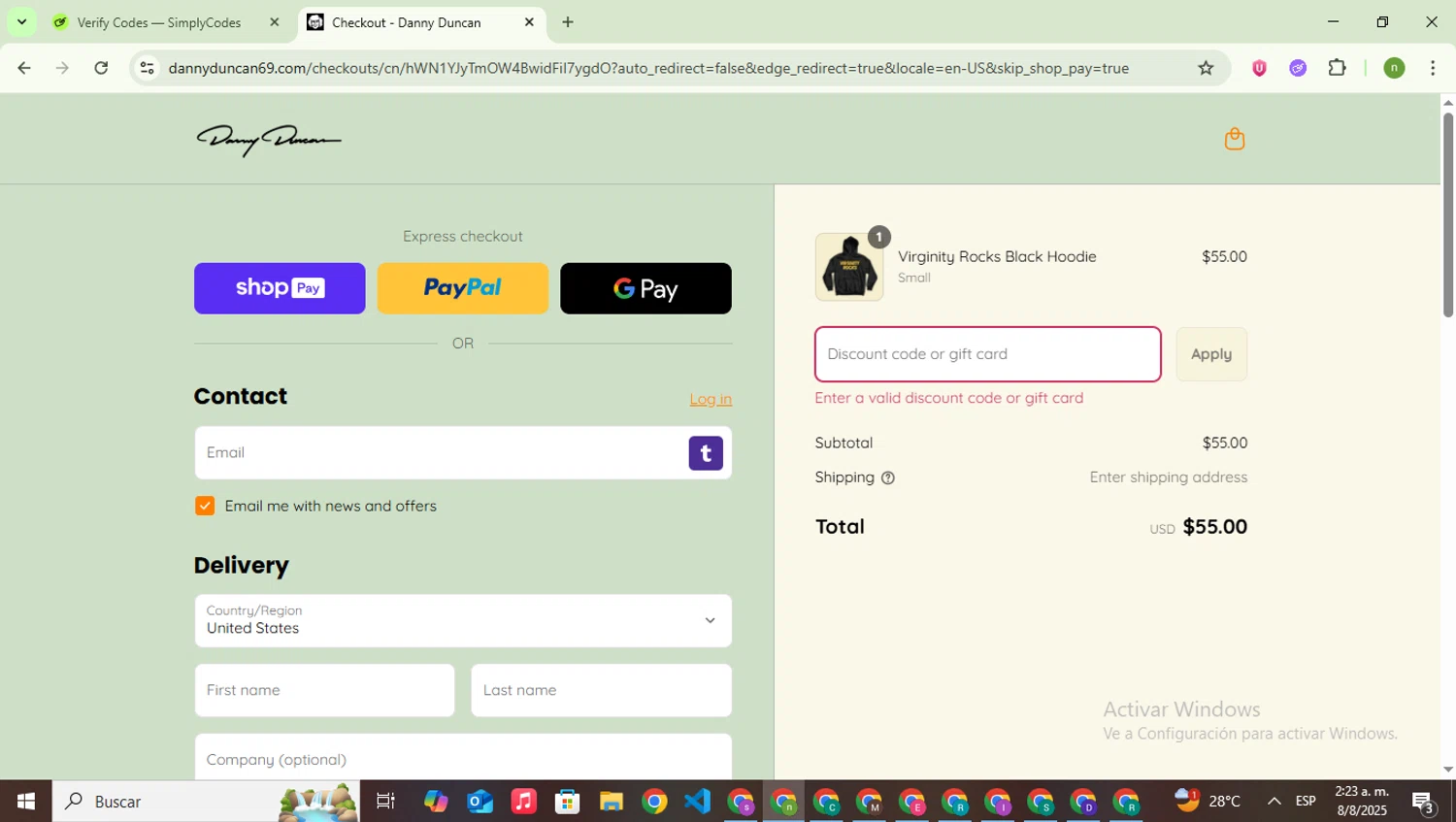Open the Windows Start menu
1456x822 pixels.
(x=25, y=802)
